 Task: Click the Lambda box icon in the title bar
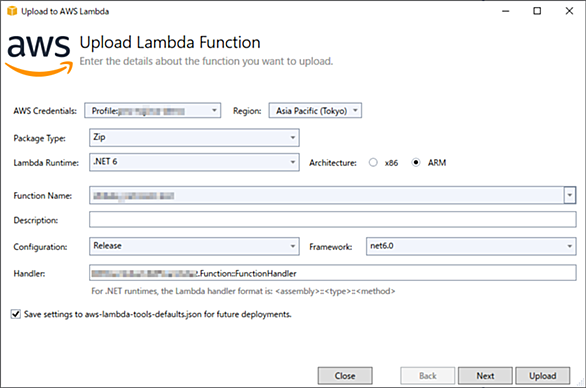coord(12,11)
